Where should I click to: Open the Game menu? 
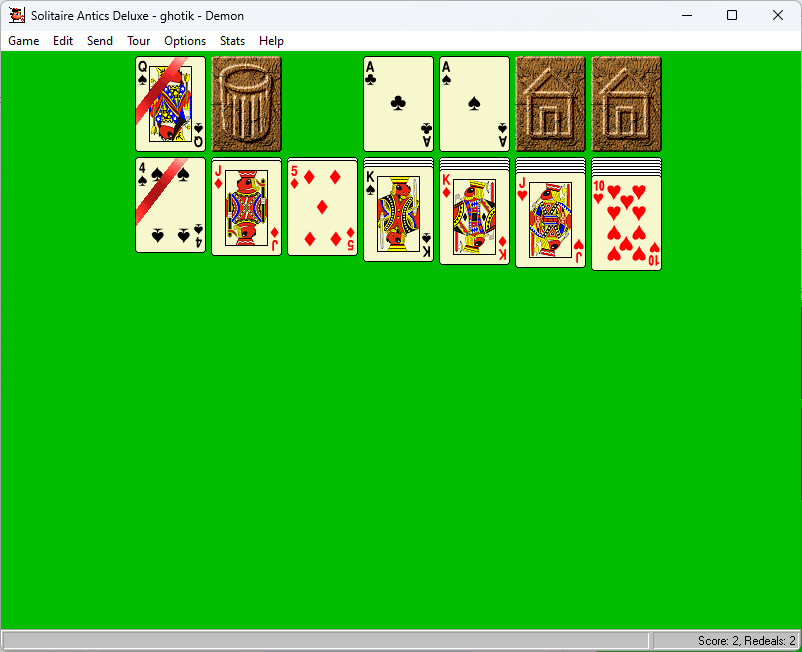[24, 41]
